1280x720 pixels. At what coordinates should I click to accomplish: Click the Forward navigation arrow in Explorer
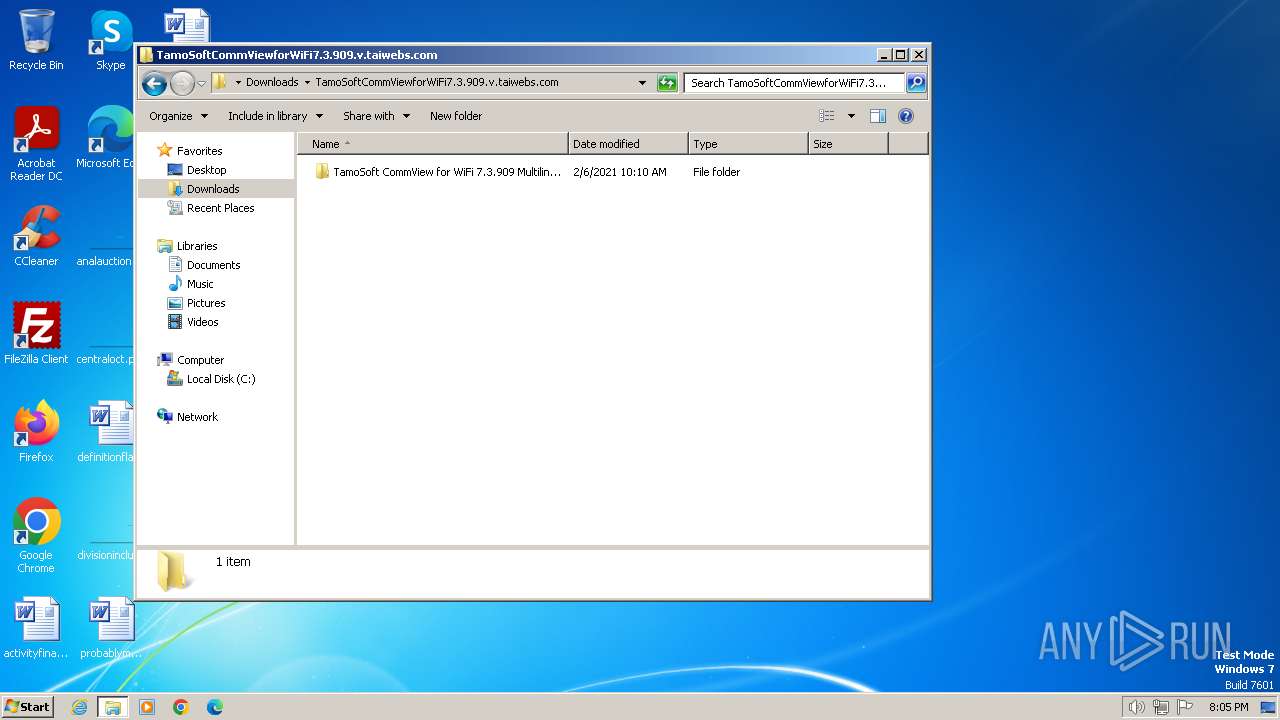(182, 83)
